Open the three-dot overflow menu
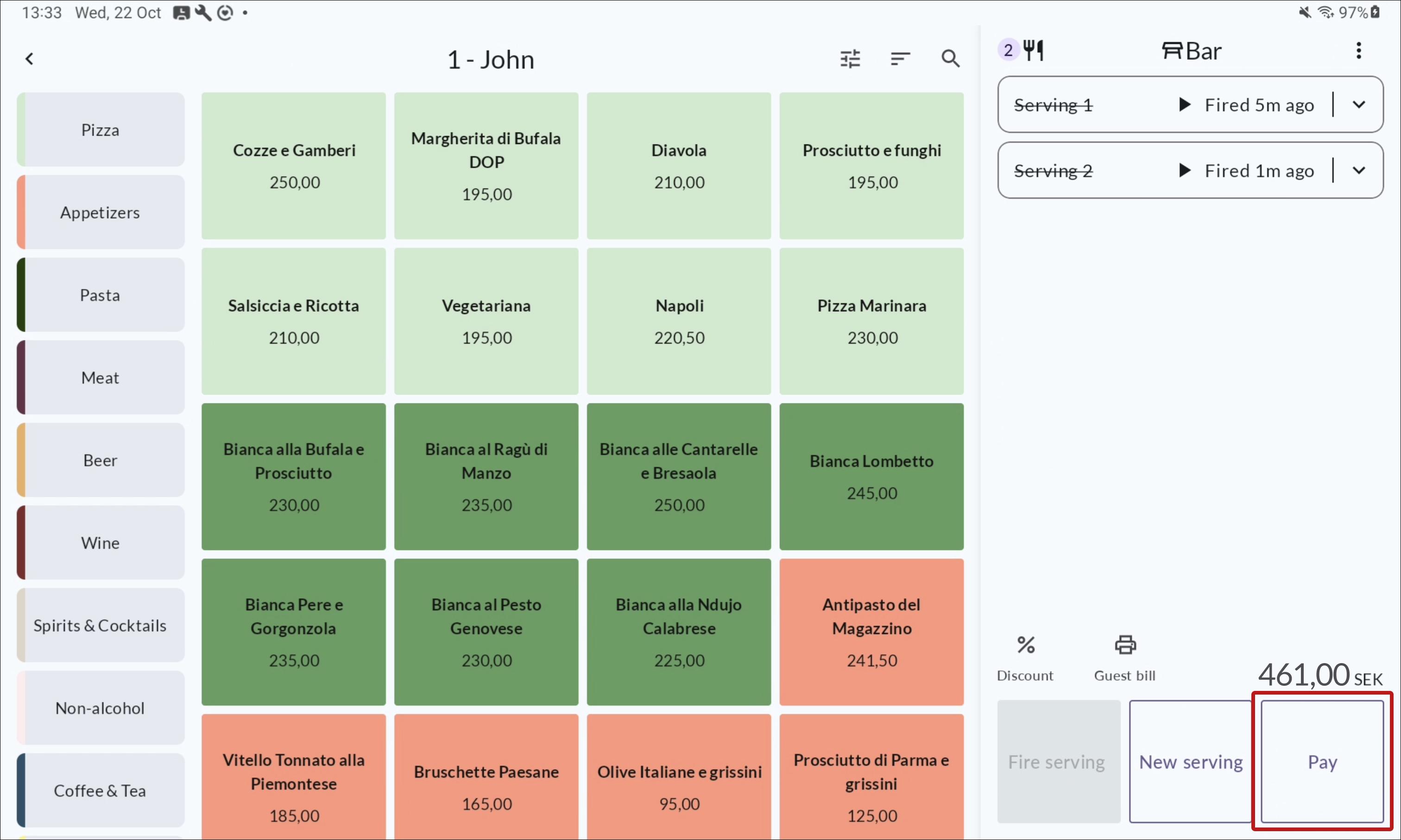 coord(1358,51)
